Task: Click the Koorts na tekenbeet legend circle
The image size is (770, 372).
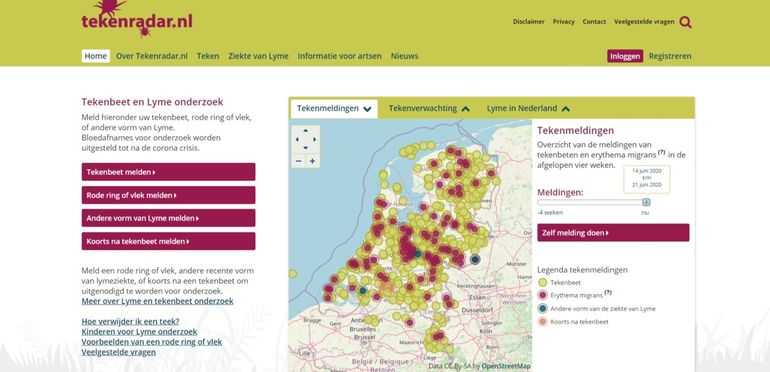Action: [542, 322]
